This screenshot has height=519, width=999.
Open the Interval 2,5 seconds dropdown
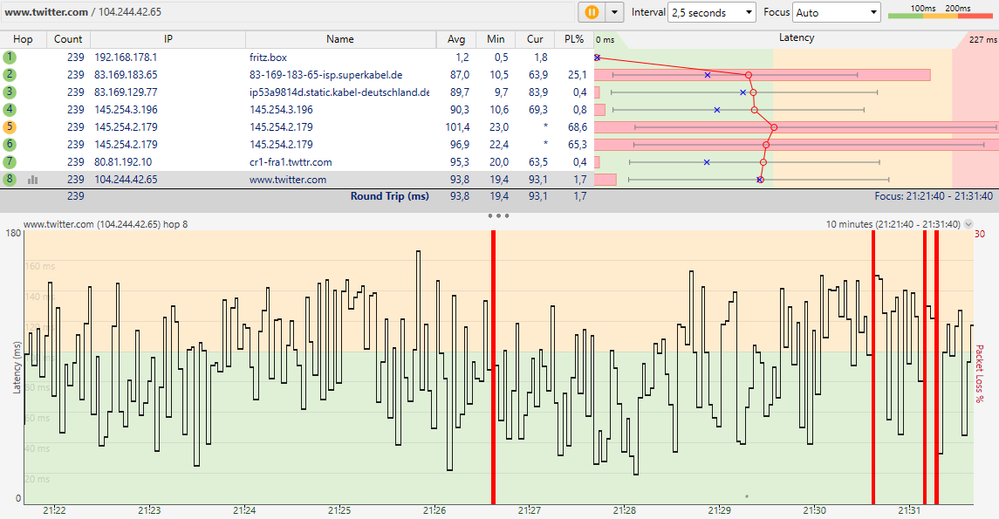tap(712, 12)
